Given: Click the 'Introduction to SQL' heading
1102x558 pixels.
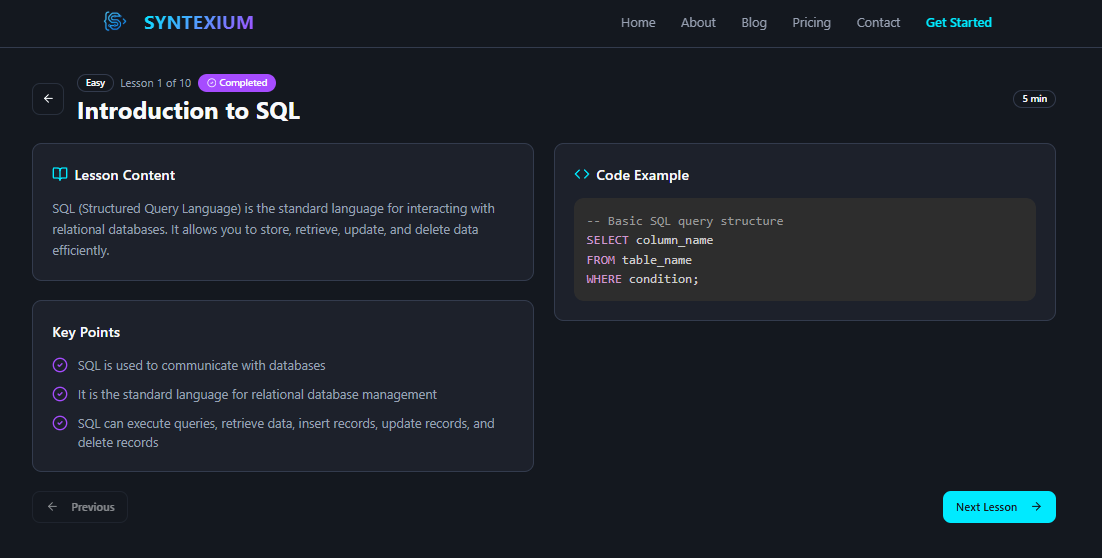Looking at the screenshot, I should click(x=188, y=111).
